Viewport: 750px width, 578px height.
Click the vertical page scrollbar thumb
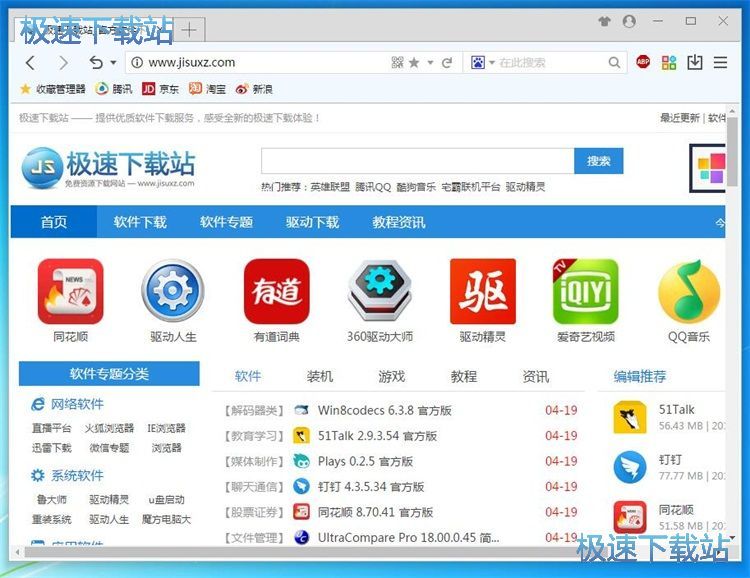pyautogui.click(x=732, y=151)
